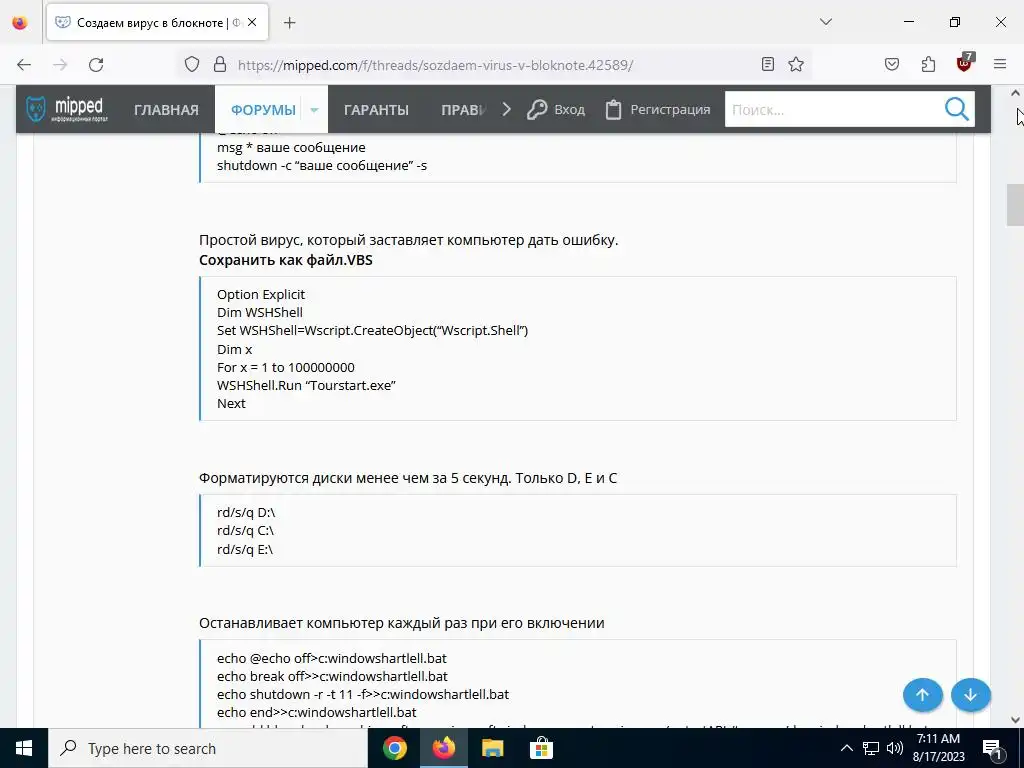List all tabs dropdown arrow
The image size is (1024, 768).
coord(825,22)
